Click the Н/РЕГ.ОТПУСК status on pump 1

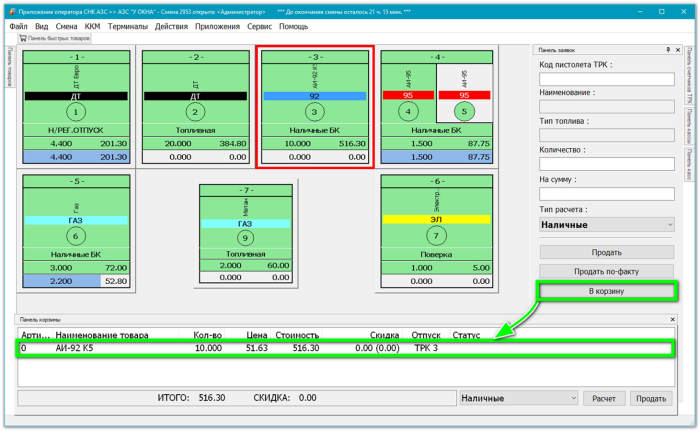(76, 130)
